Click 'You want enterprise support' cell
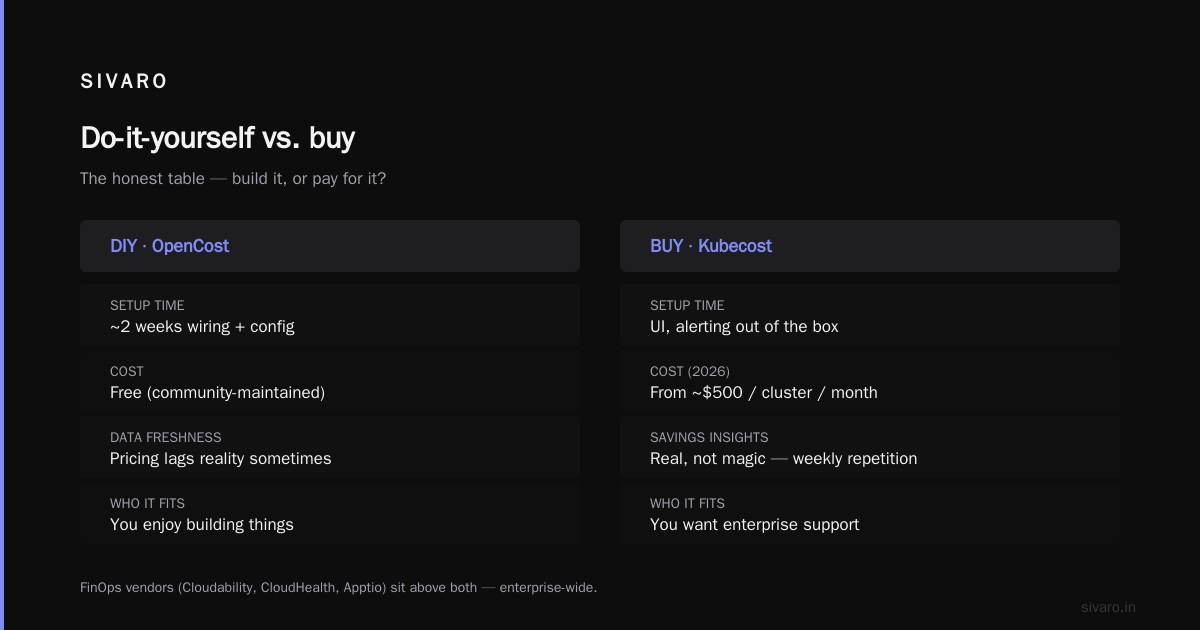The height and width of the screenshot is (630, 1200). coord(870,514)
